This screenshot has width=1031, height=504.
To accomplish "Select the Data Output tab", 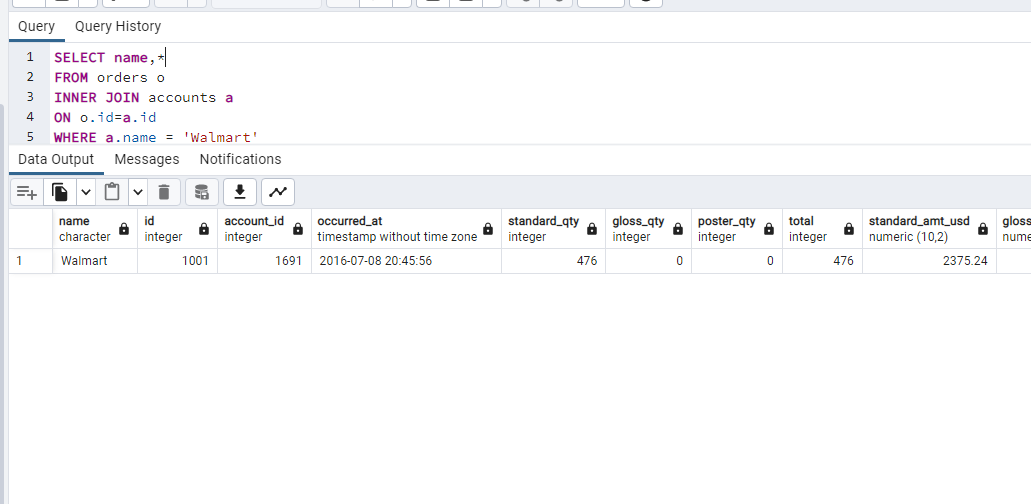I will coord(56,159).
